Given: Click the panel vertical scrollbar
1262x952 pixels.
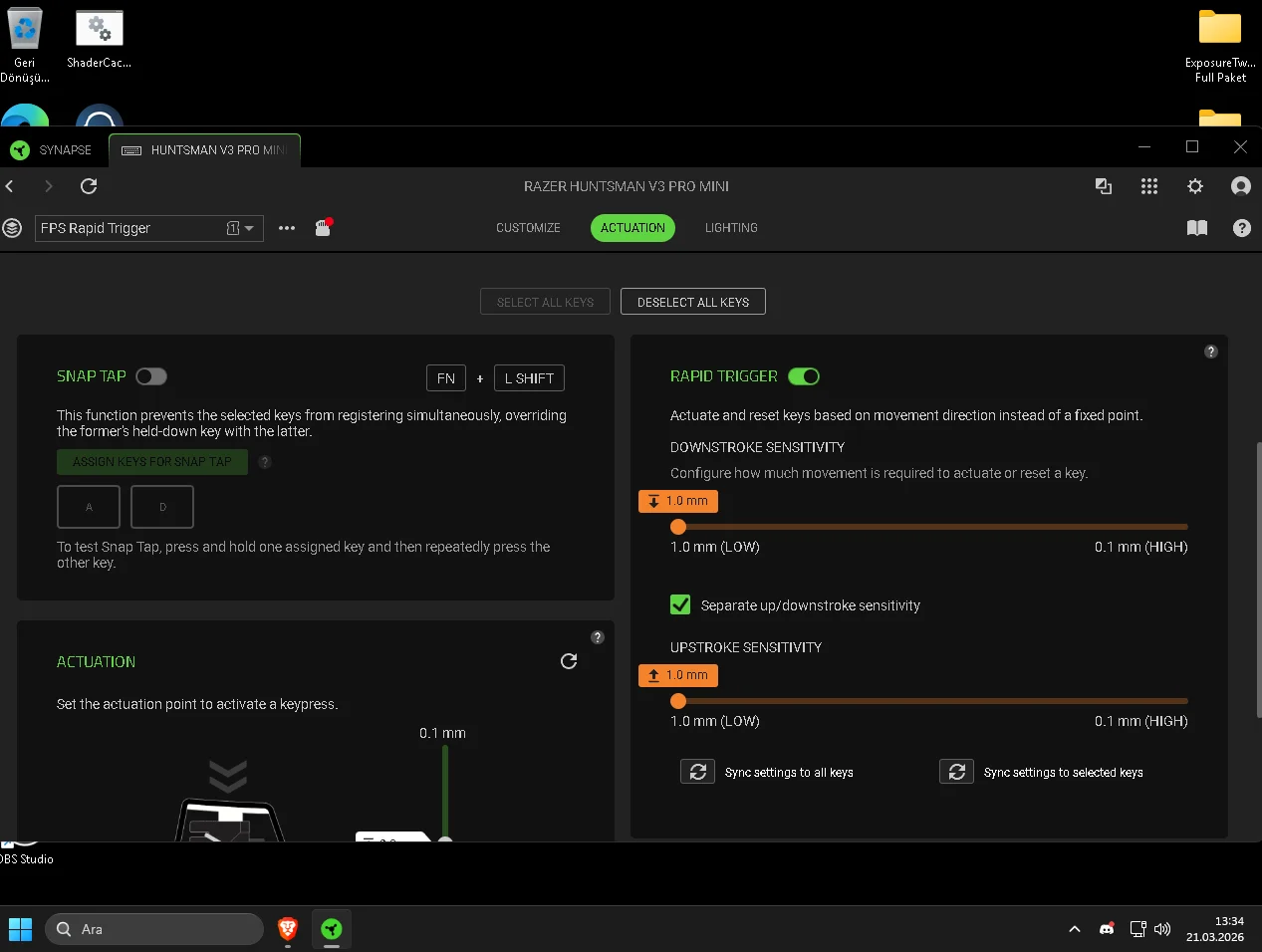Looking at the screenshot, I should [x=1258, y=579].
